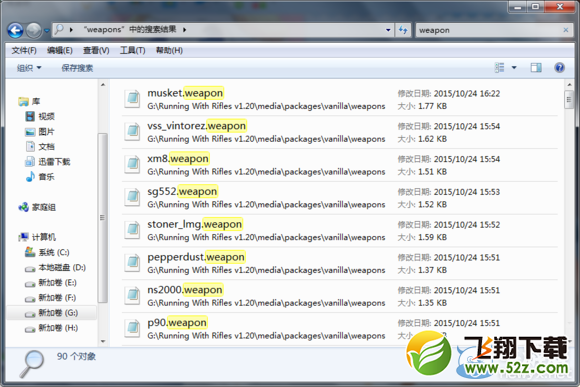Toggle the preview pane icon
Image resolution: width=580 pixels, height=387 pixels.
536,67
